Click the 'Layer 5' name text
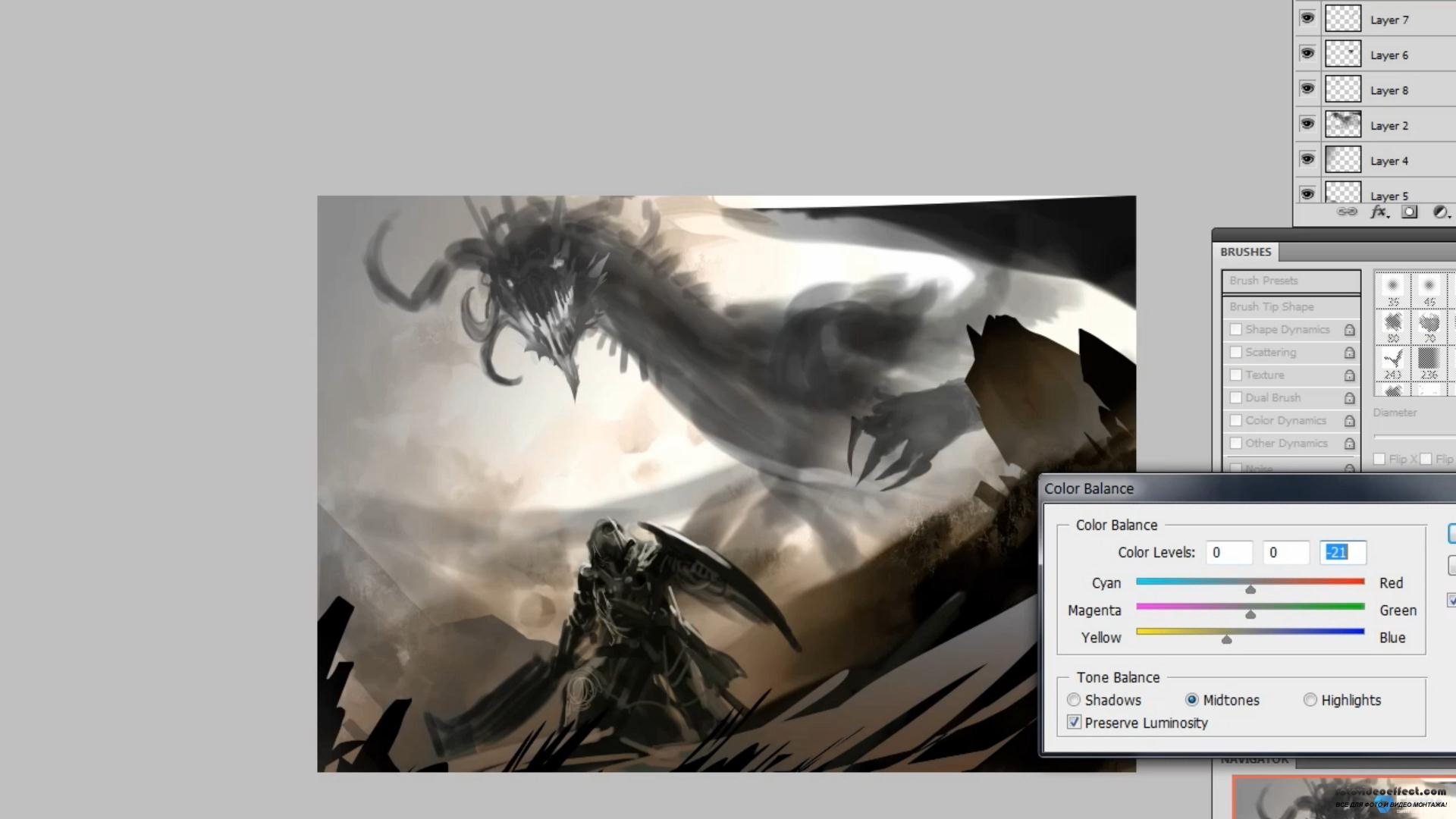The width and height of the screenshot is (1456, 819). point(1389,196)
